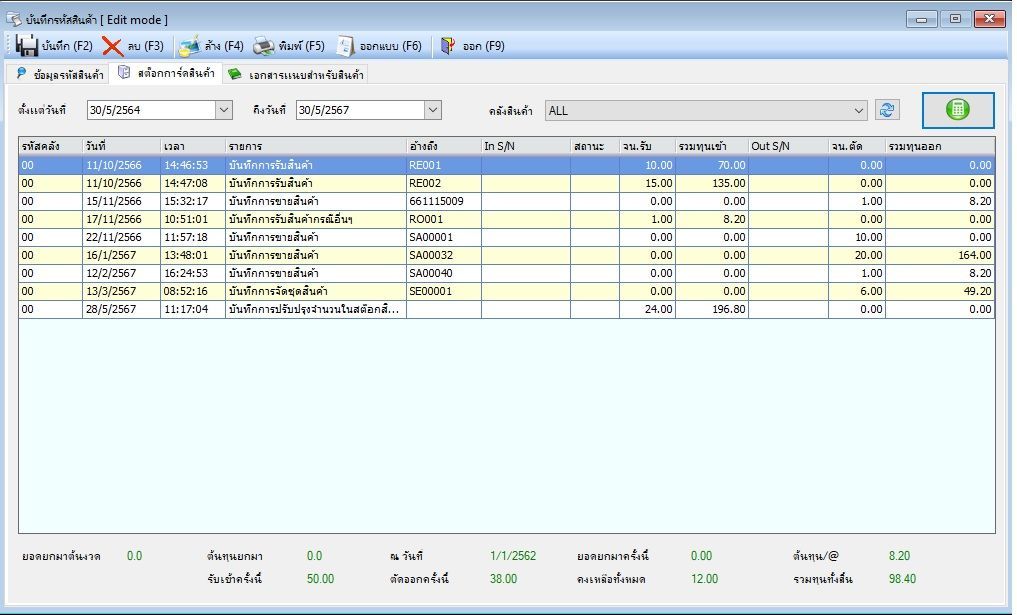The image size is (1017, 615).
Task: Click the red X delete icon (F3)
Action: (x=112, y=47)
